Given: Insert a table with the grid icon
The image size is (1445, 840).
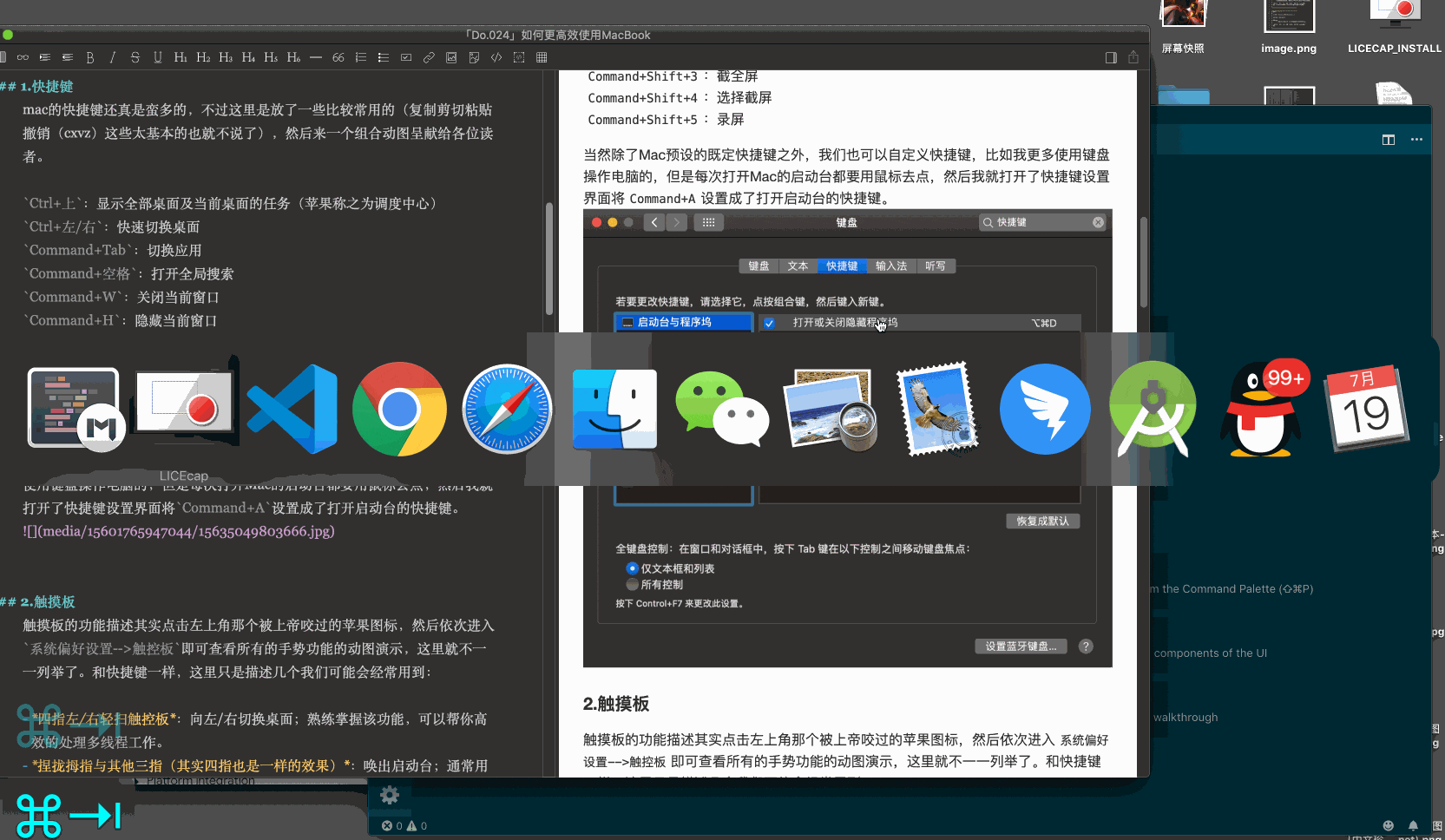Looking at the screenshot, I should (x=542, y=57).
